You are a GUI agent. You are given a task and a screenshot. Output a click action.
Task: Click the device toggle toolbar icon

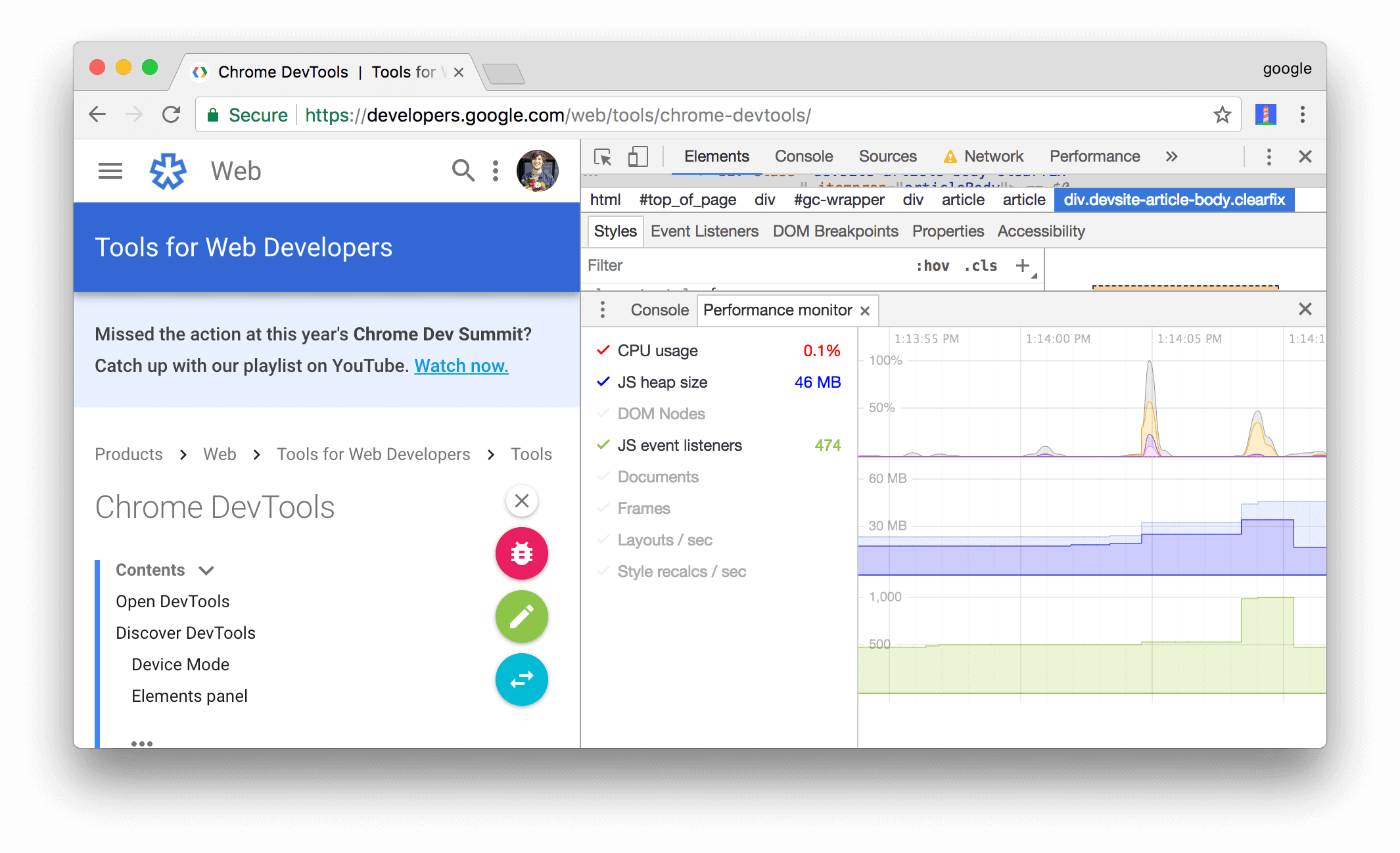click(639, 157)
